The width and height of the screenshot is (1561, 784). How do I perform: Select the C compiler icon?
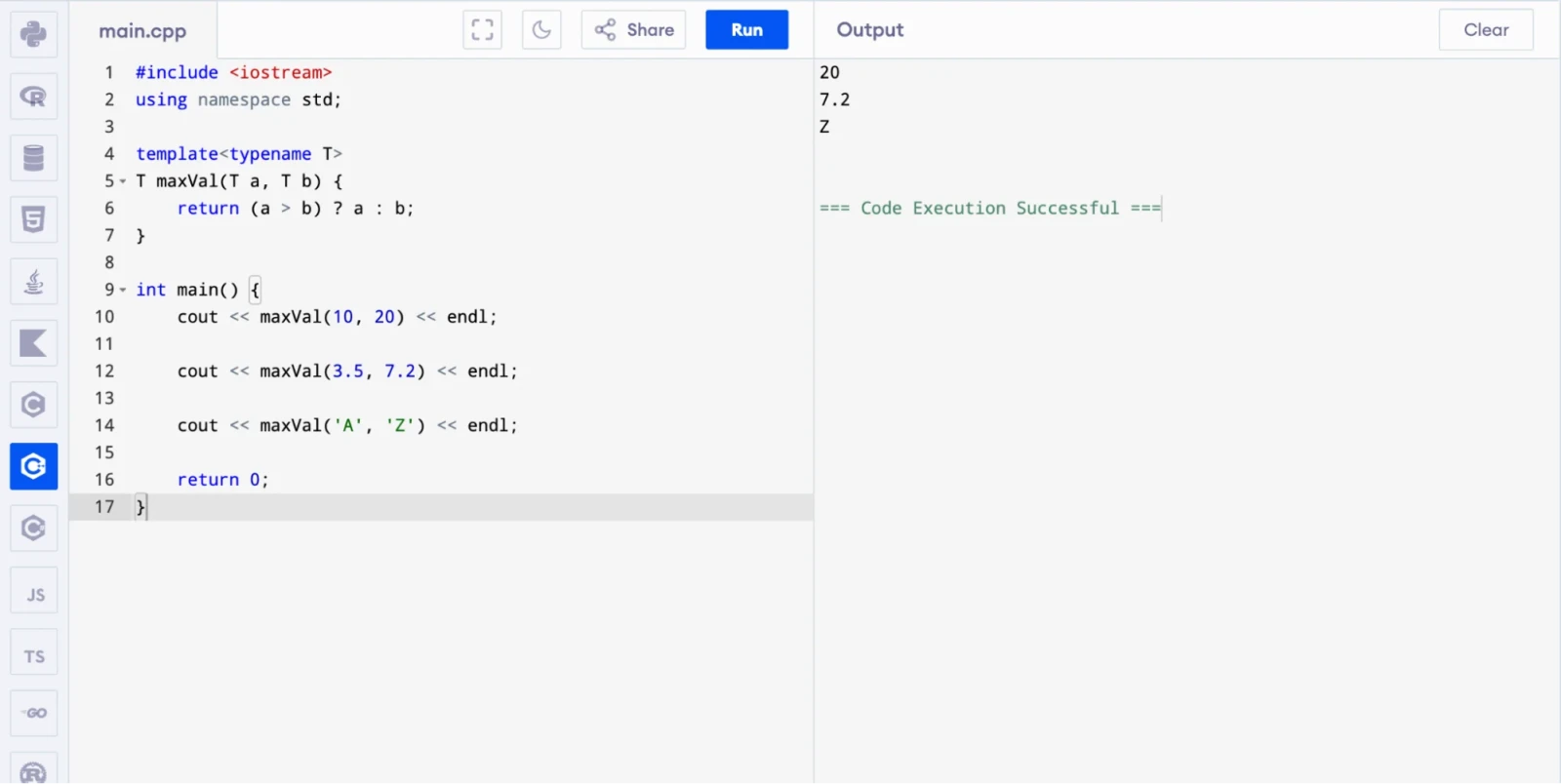33,405
